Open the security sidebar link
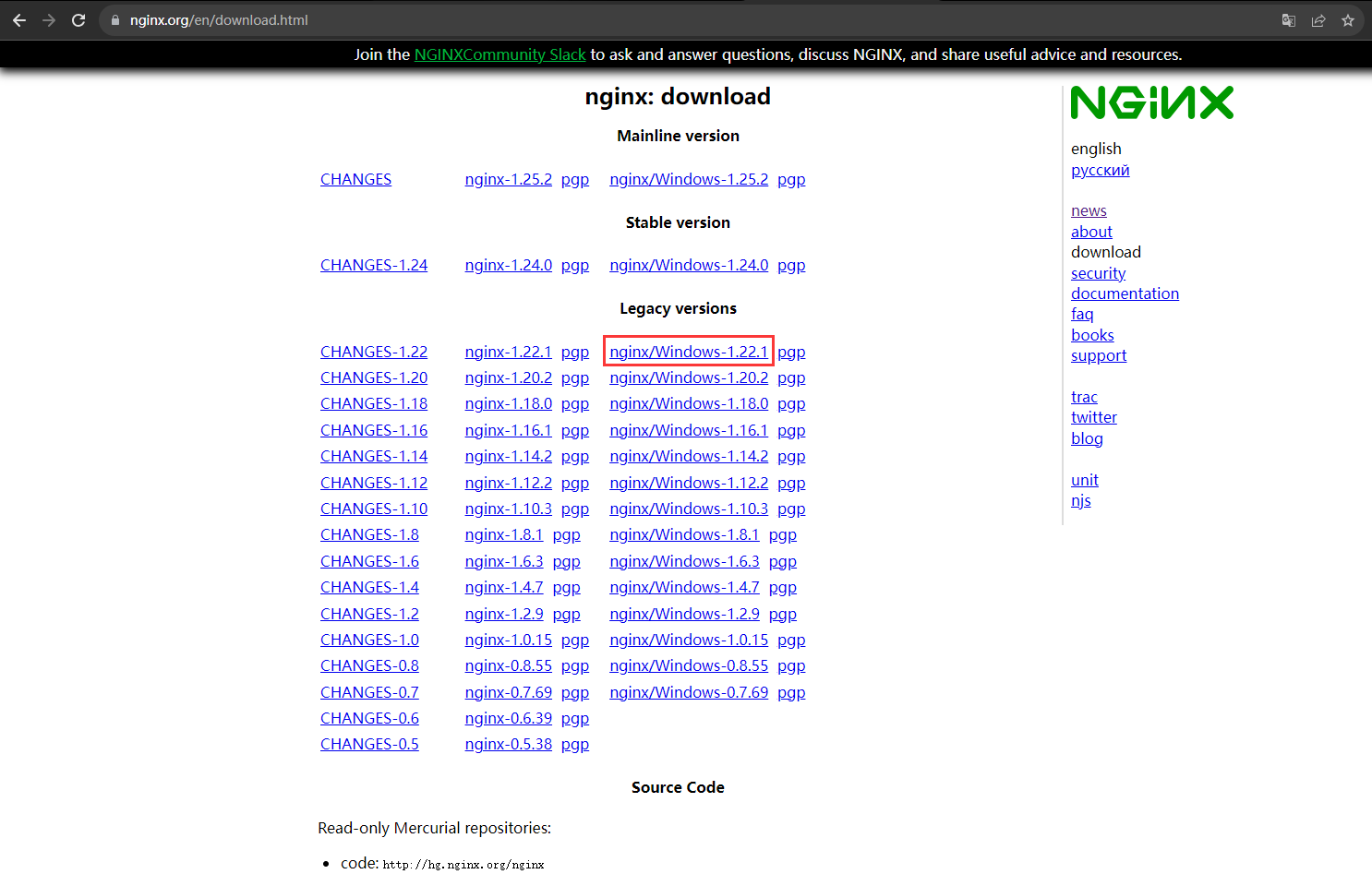1372x874 pixels. click(x=1098, y=273)
